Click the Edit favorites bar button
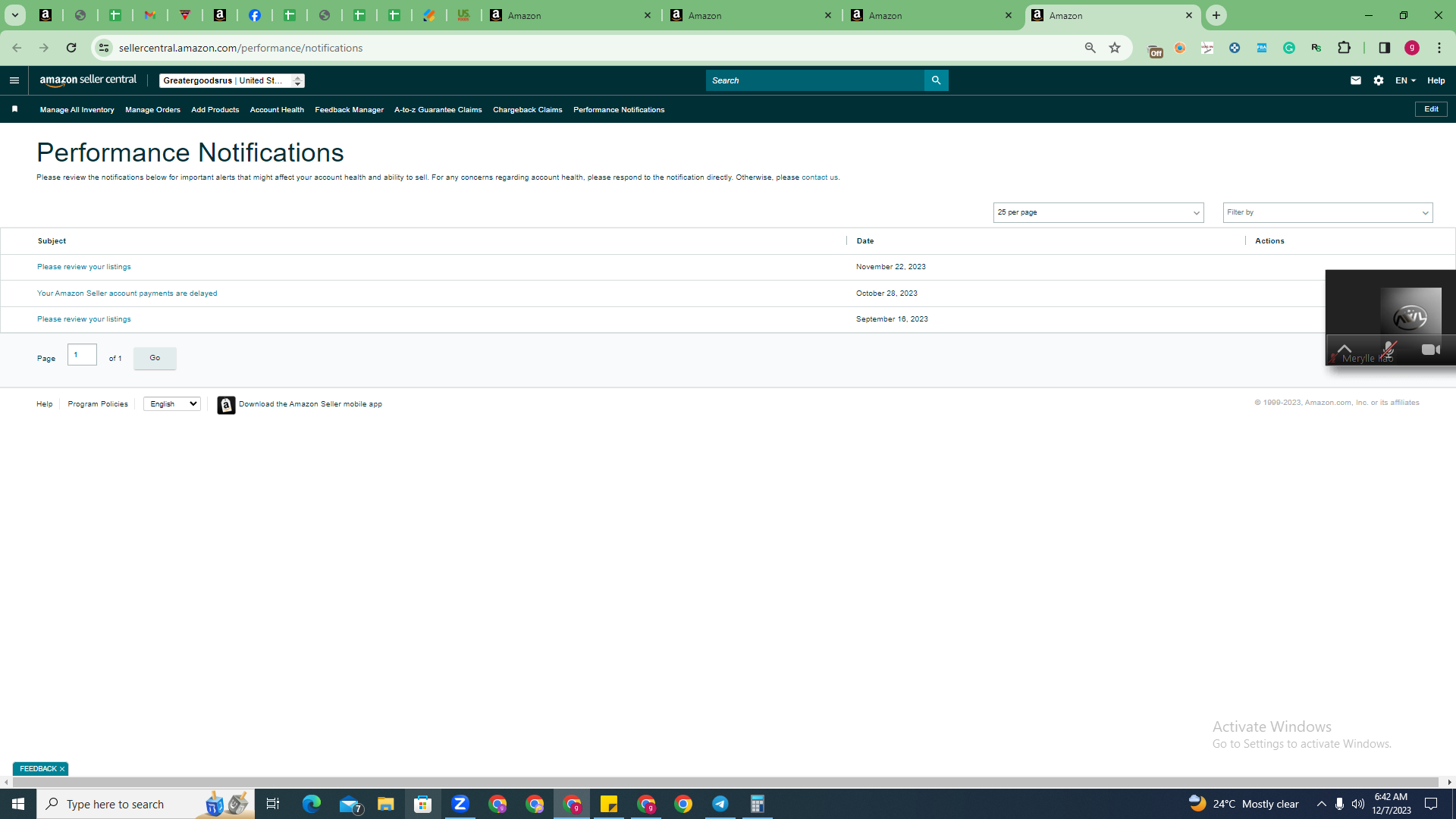 (x=1431, y=109)
